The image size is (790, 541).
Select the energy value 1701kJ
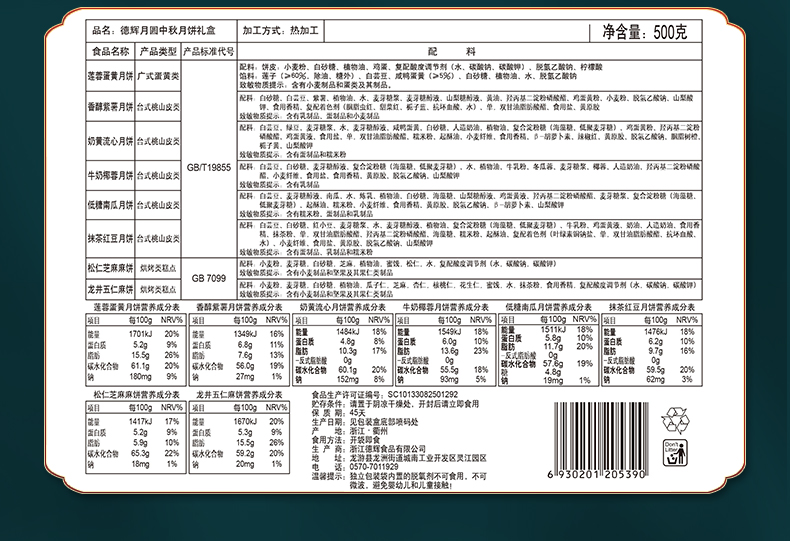coord(140,334)
